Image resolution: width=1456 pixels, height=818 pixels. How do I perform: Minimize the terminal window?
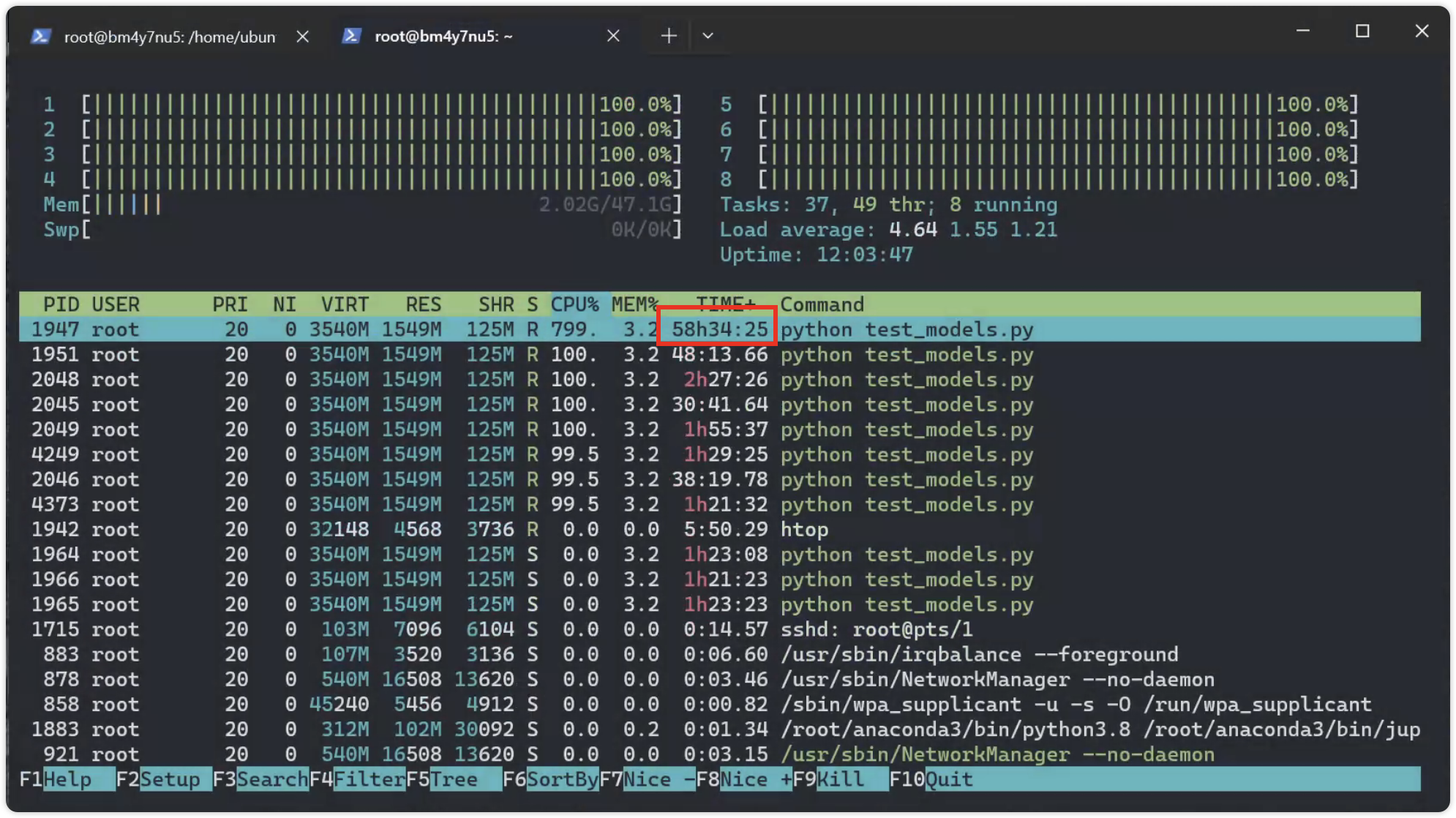(1302, 31)
